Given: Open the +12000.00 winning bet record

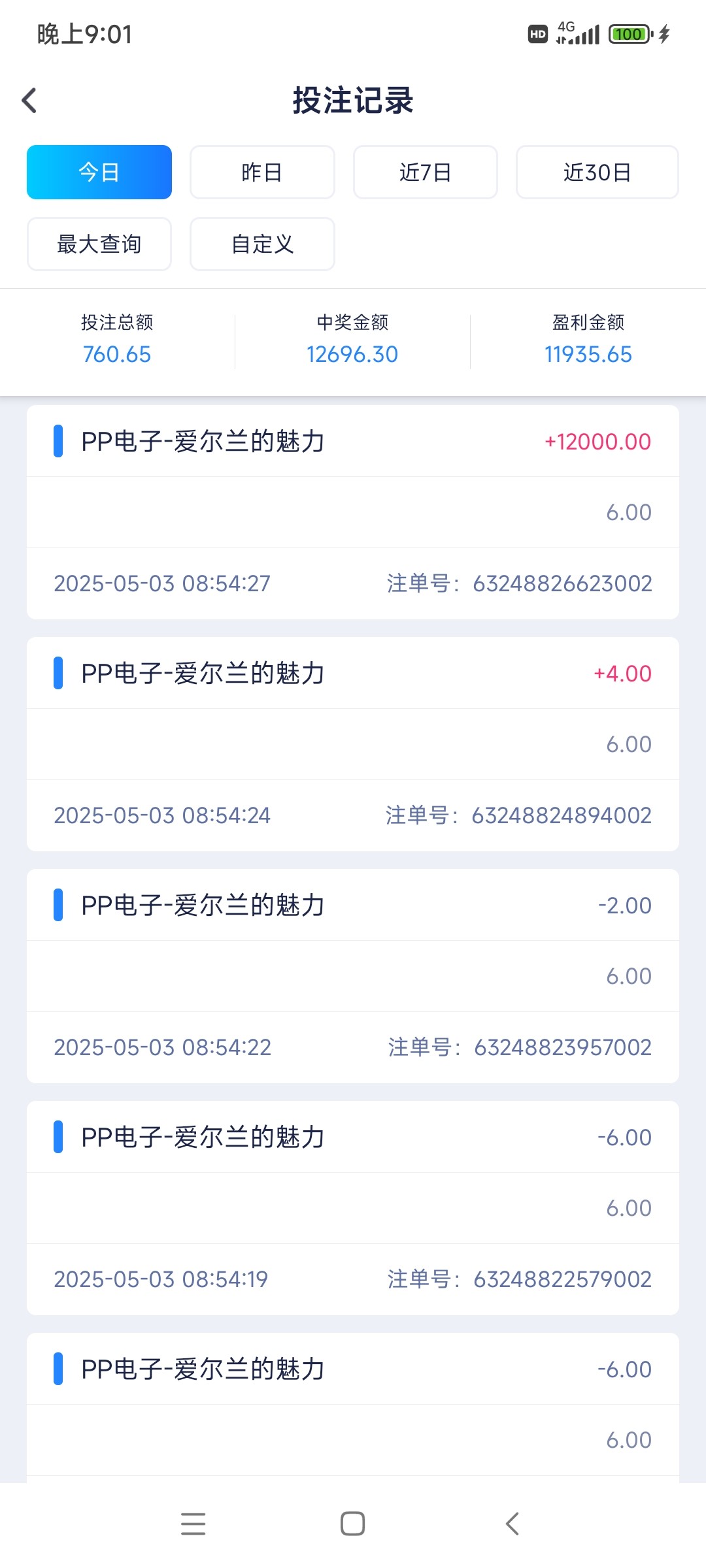Looking at the screenshot, I should [353, 442].
